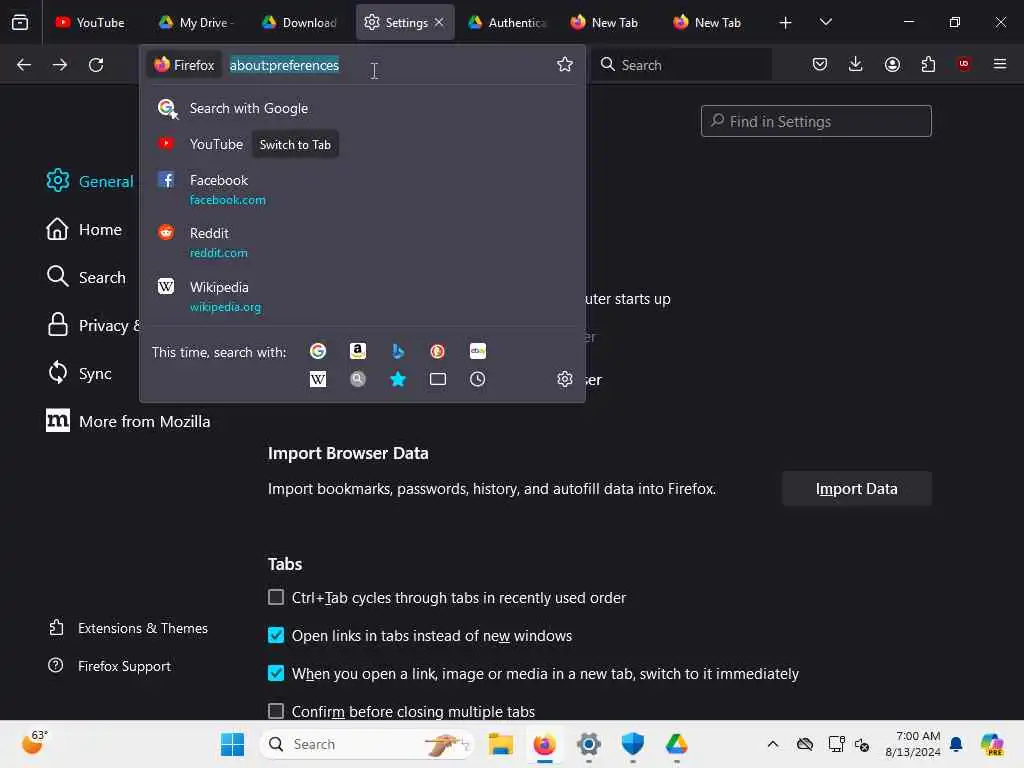Open More from Mozilla category

129,421
